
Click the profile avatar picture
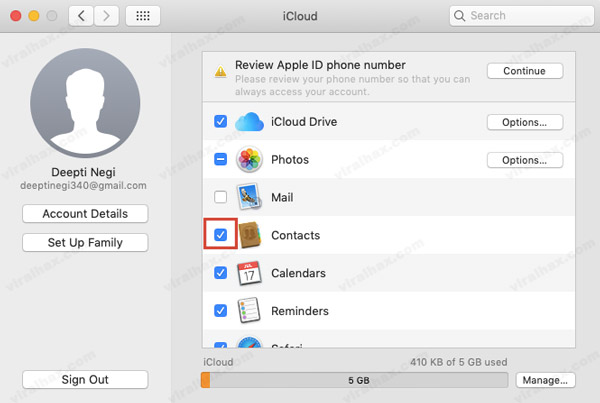click(85, 103)
